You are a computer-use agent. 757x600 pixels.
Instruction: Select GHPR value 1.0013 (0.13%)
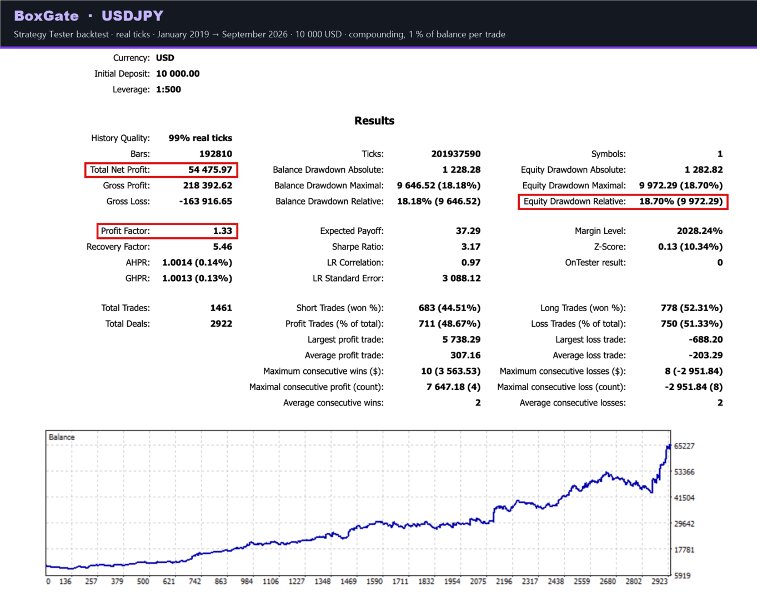(x=197, y=279)
